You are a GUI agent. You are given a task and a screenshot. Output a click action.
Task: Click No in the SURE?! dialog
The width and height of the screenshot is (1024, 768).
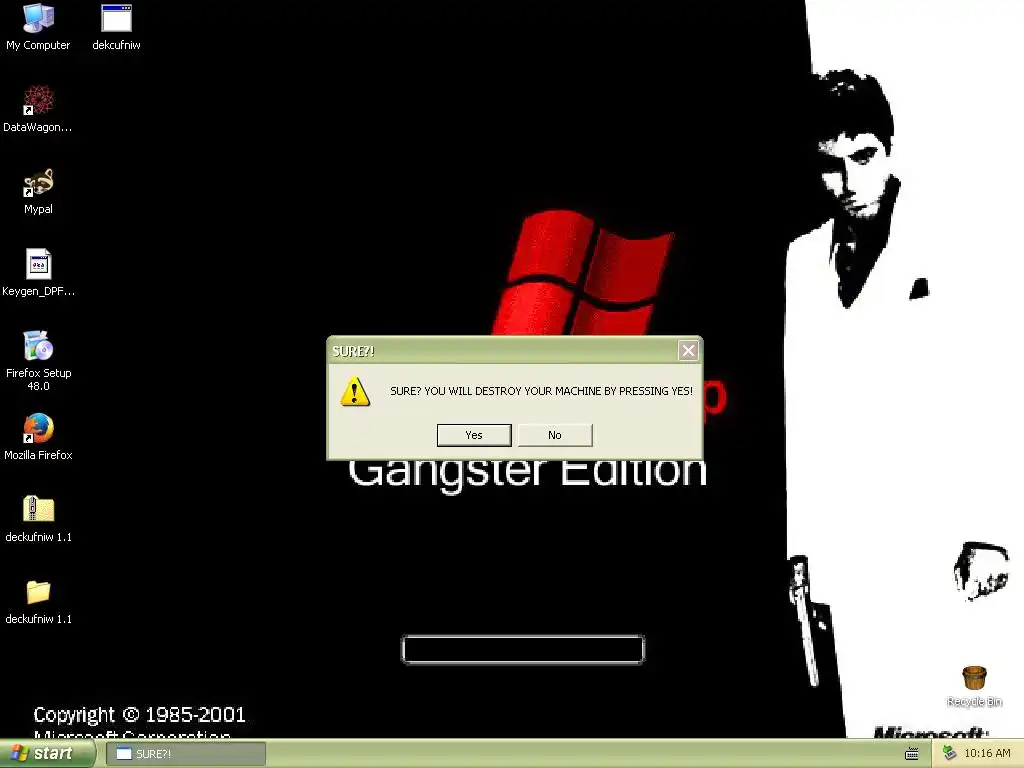tap(555, 435)
